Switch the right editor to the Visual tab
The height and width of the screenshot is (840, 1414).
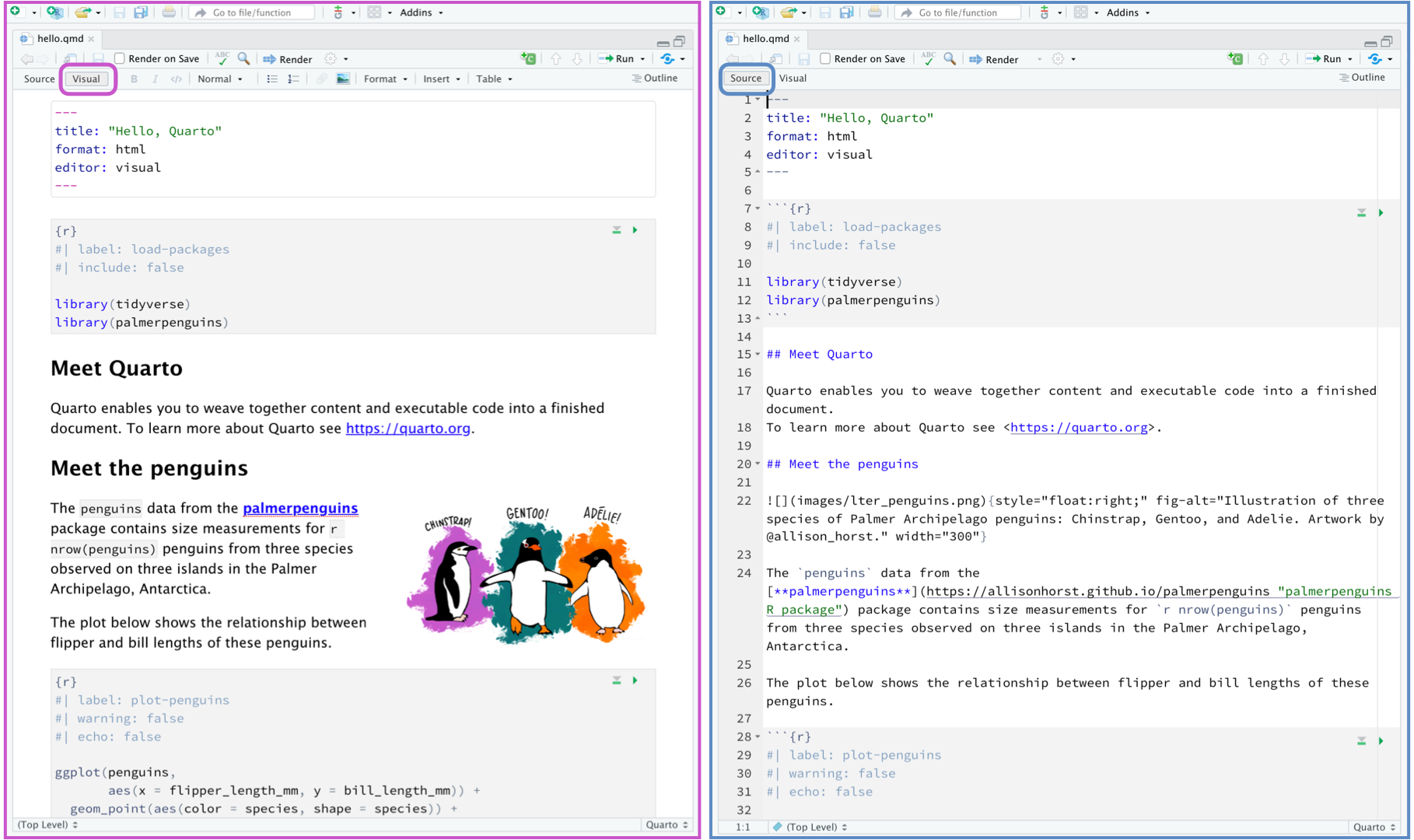793,78
